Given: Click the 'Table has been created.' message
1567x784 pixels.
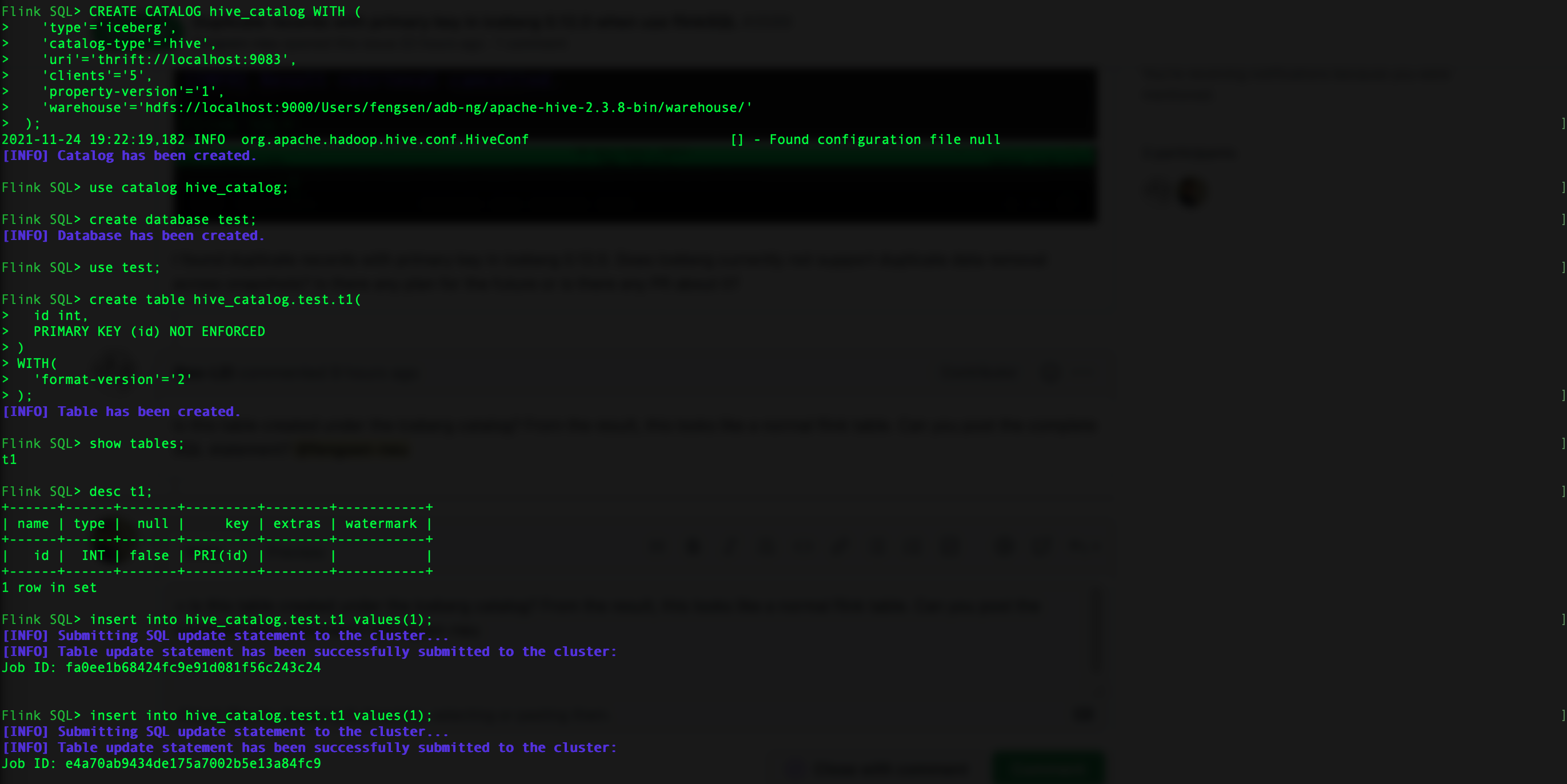Looking at the screenshot, I should (x=149, y=412).
